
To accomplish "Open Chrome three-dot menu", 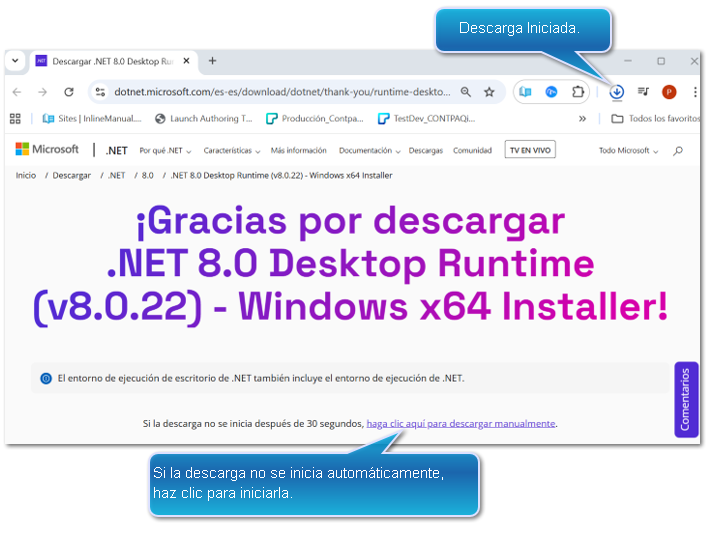I will tap(695, 92).
